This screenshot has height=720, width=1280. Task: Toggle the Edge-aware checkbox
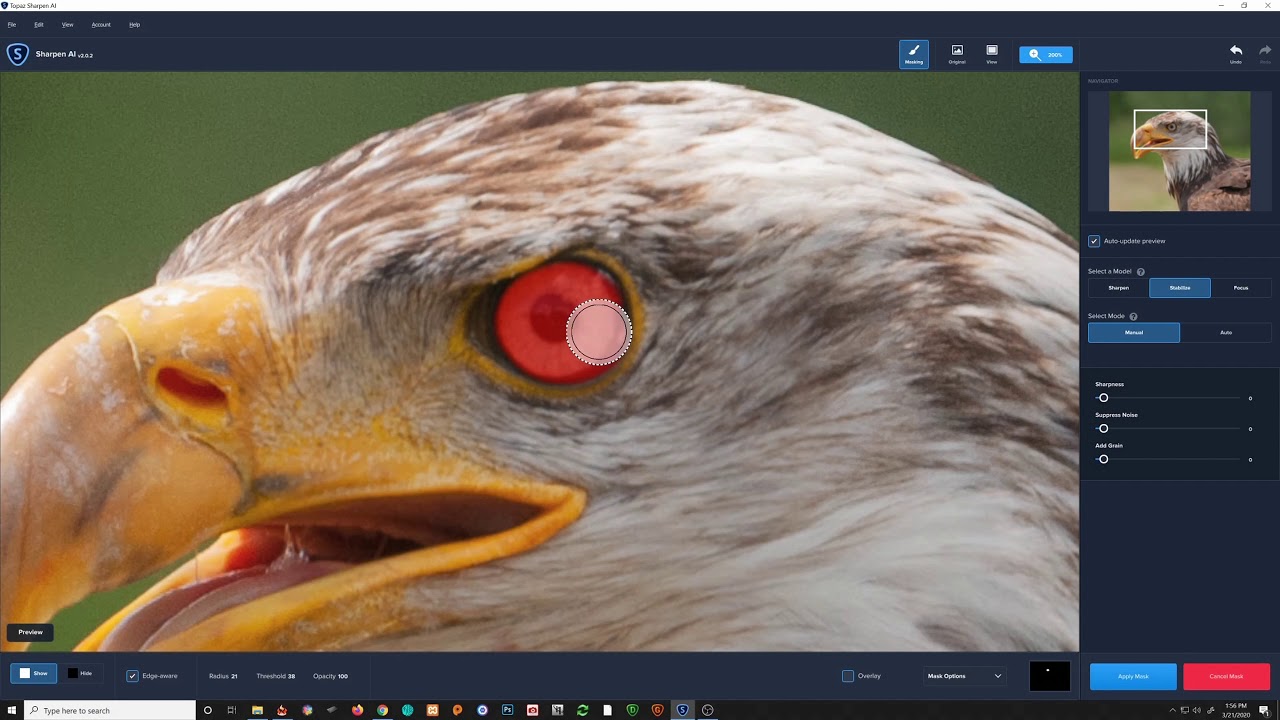coord(132,676)
